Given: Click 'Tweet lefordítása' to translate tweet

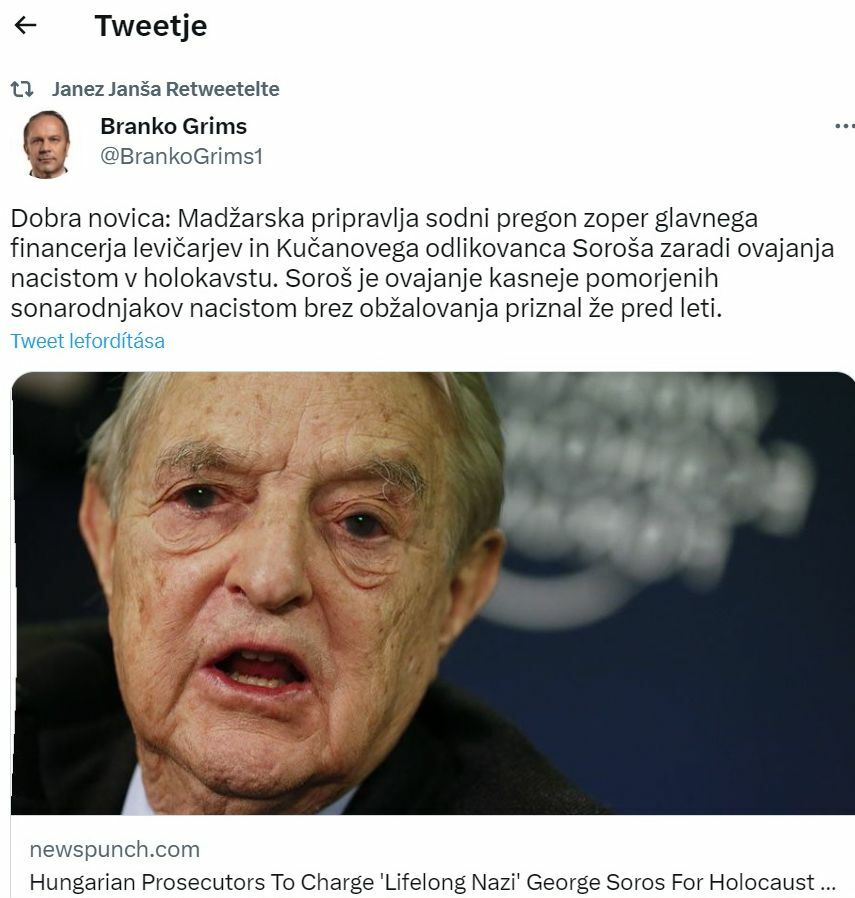Looking at the screenshot, I should [x=88, y=341].
